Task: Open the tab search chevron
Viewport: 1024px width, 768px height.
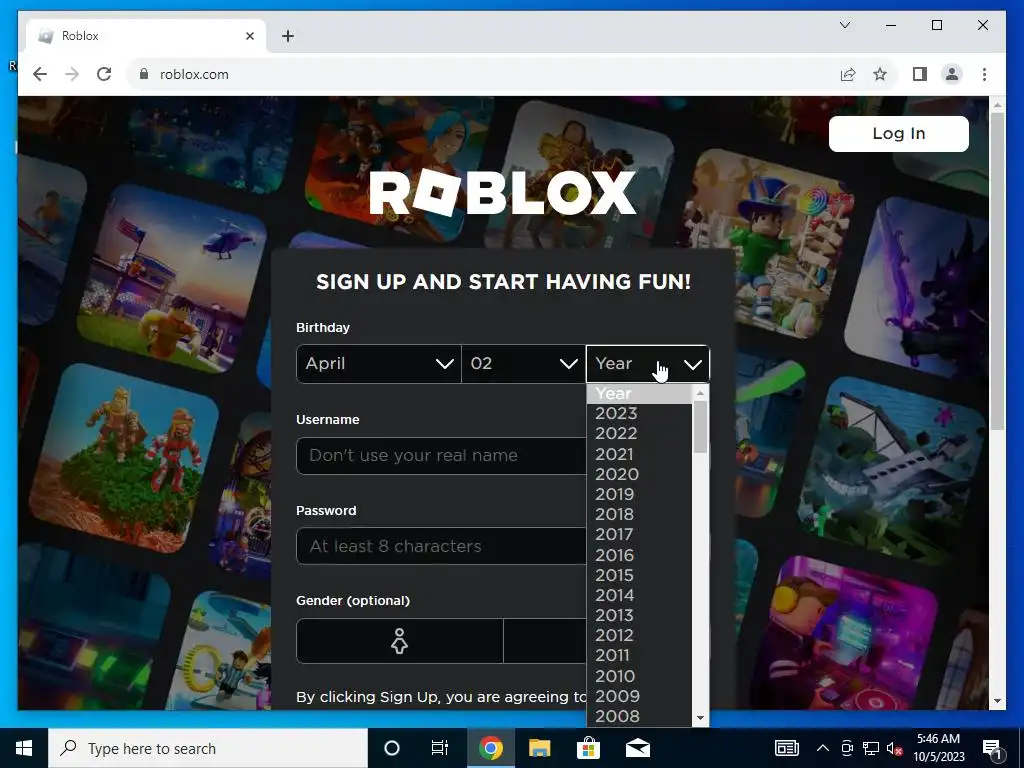Action: pos(844,25)
